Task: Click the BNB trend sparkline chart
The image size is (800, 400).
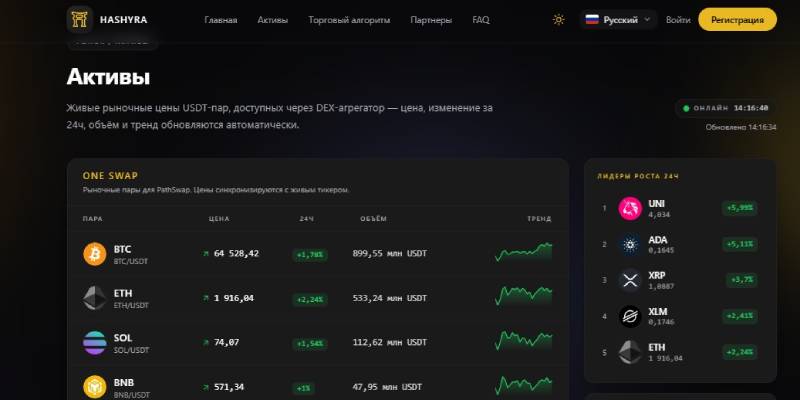Action: (x=523, y=385)
